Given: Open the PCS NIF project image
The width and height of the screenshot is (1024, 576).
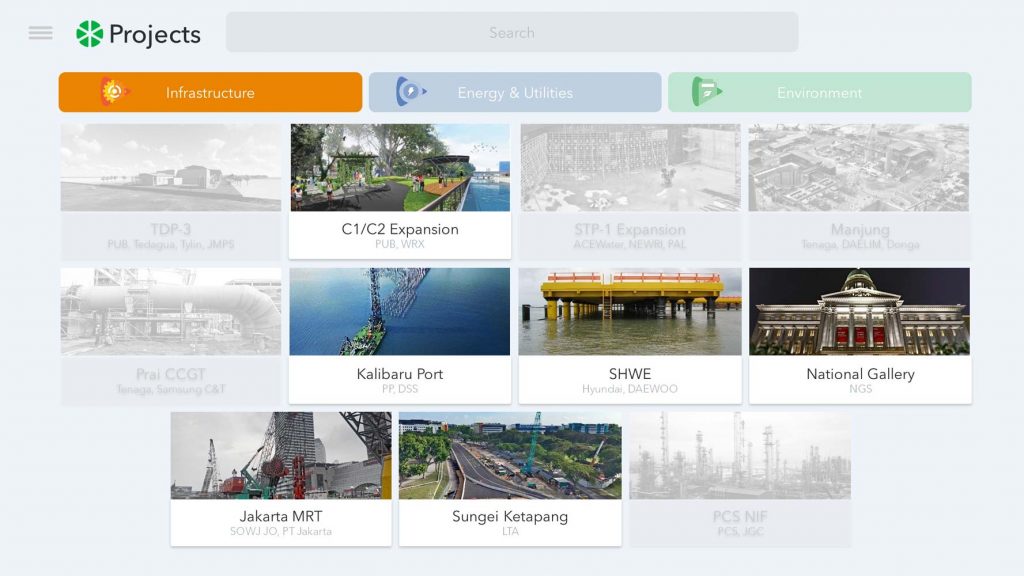Looking at the screenshot, I should coord(740,455).
